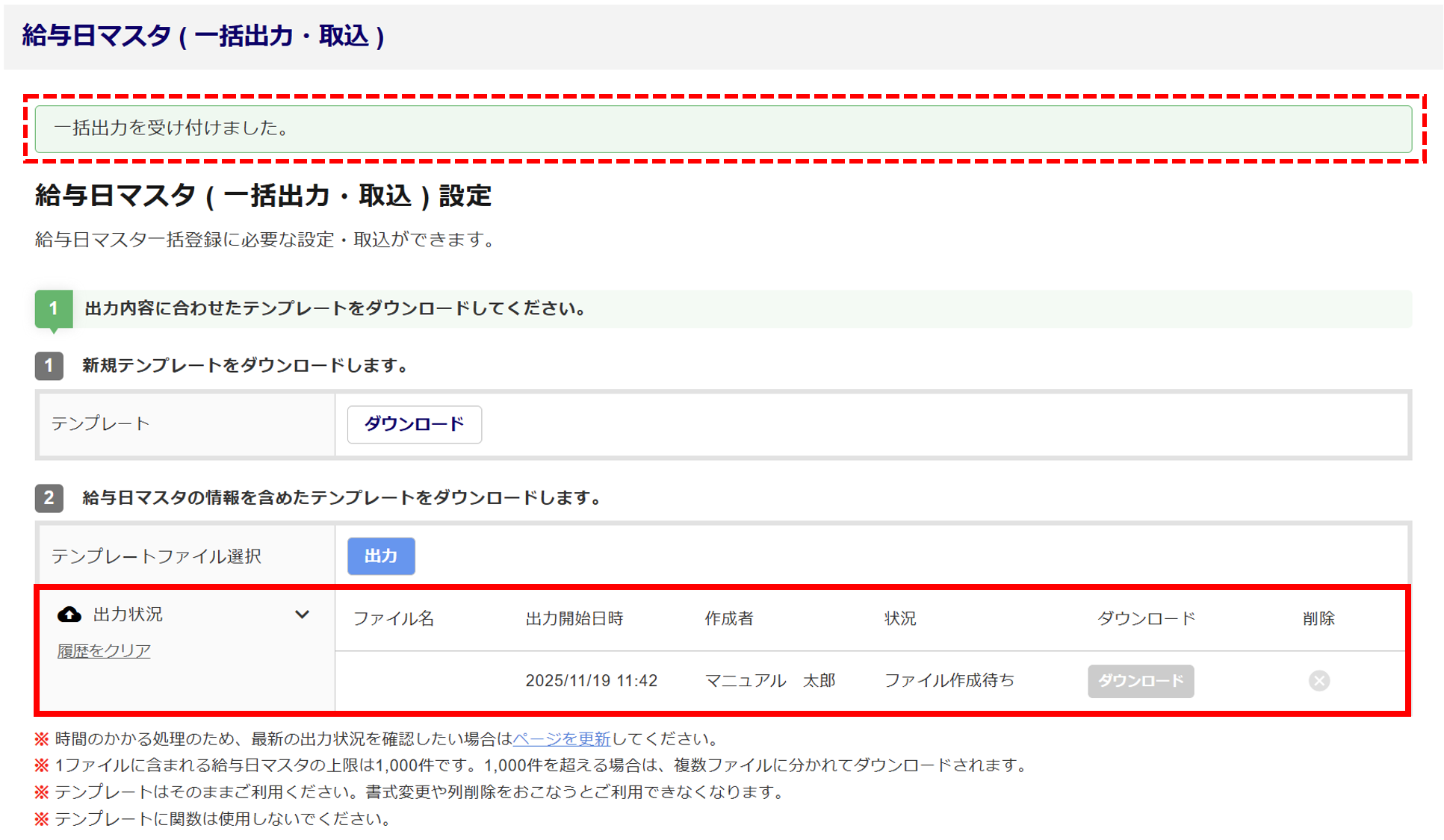Click the 2025/11/19 11:42 timestamp cell
The width and height of the screenshot is (1444, 840).
tap(591, 680)
